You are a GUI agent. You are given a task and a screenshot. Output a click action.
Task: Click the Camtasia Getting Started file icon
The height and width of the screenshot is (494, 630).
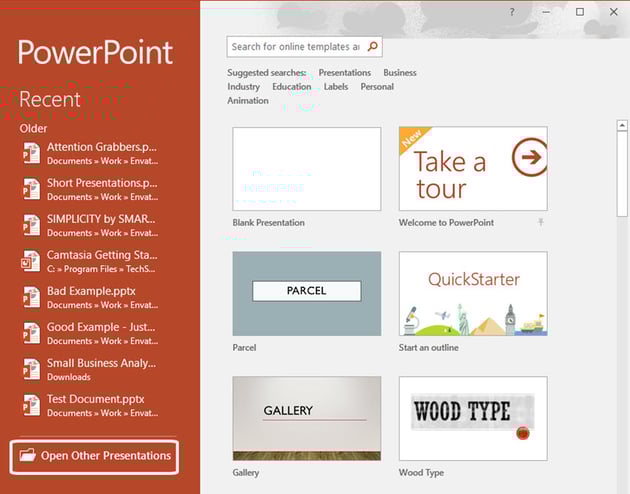(31, 261)
